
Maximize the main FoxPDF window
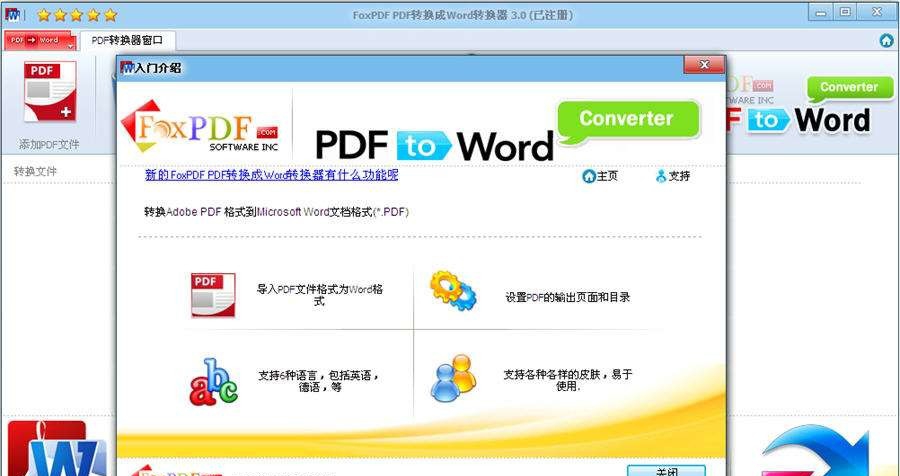(x=845, y=13)
